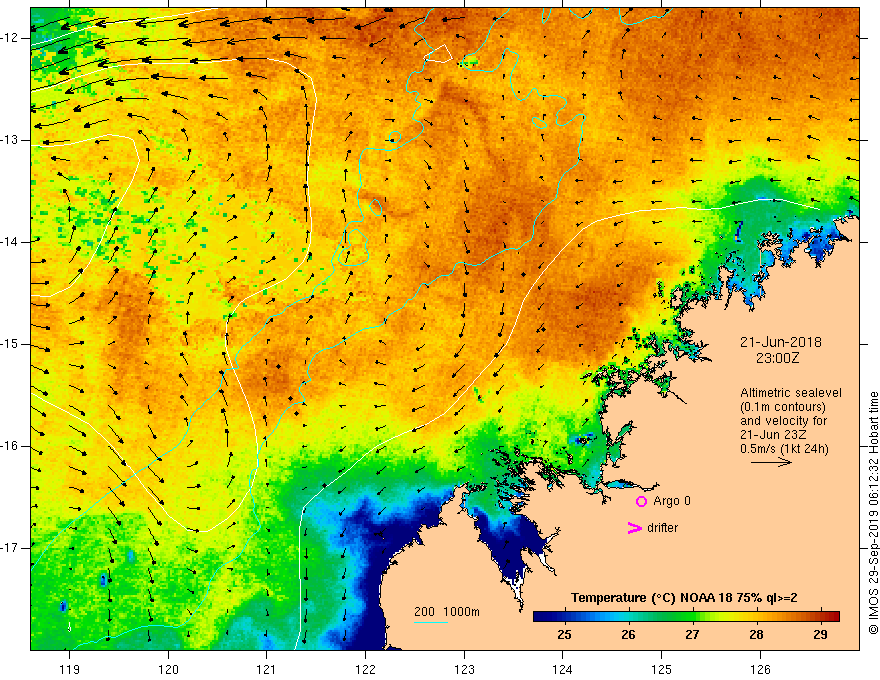Click the latitude -17 axis label
This screenshot has width=880, height=680.
point(11,548)
